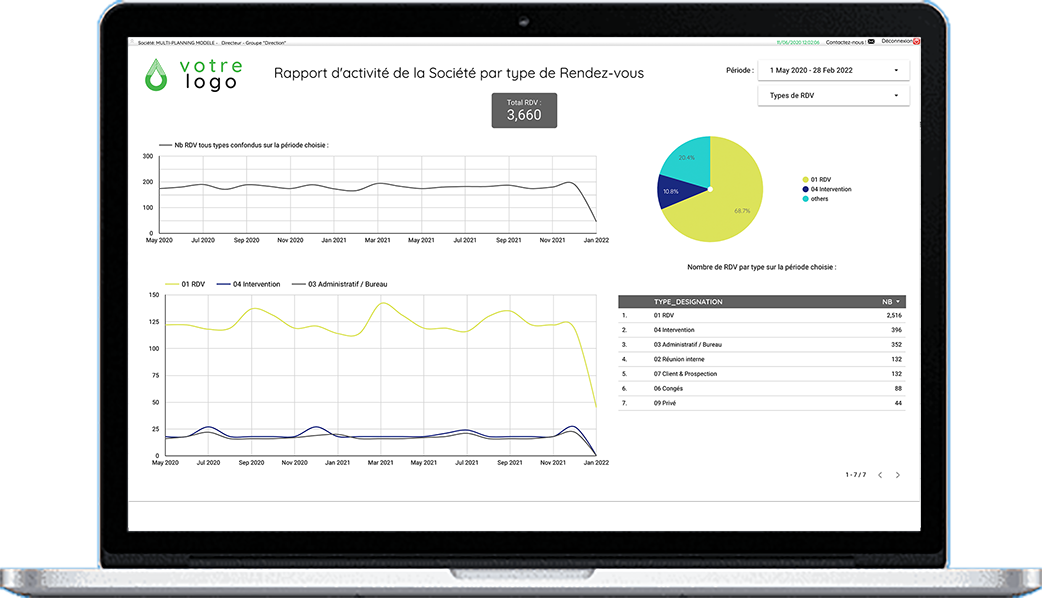
Task: Go to next table page arrow
Action: tap(898, 475)
